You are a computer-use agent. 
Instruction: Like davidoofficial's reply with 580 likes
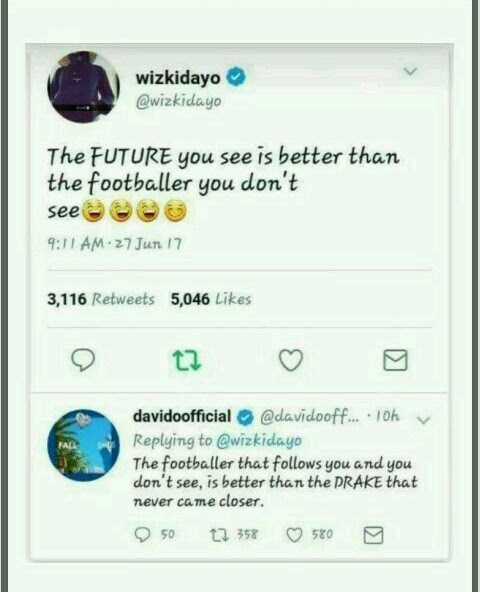(294, 535)
